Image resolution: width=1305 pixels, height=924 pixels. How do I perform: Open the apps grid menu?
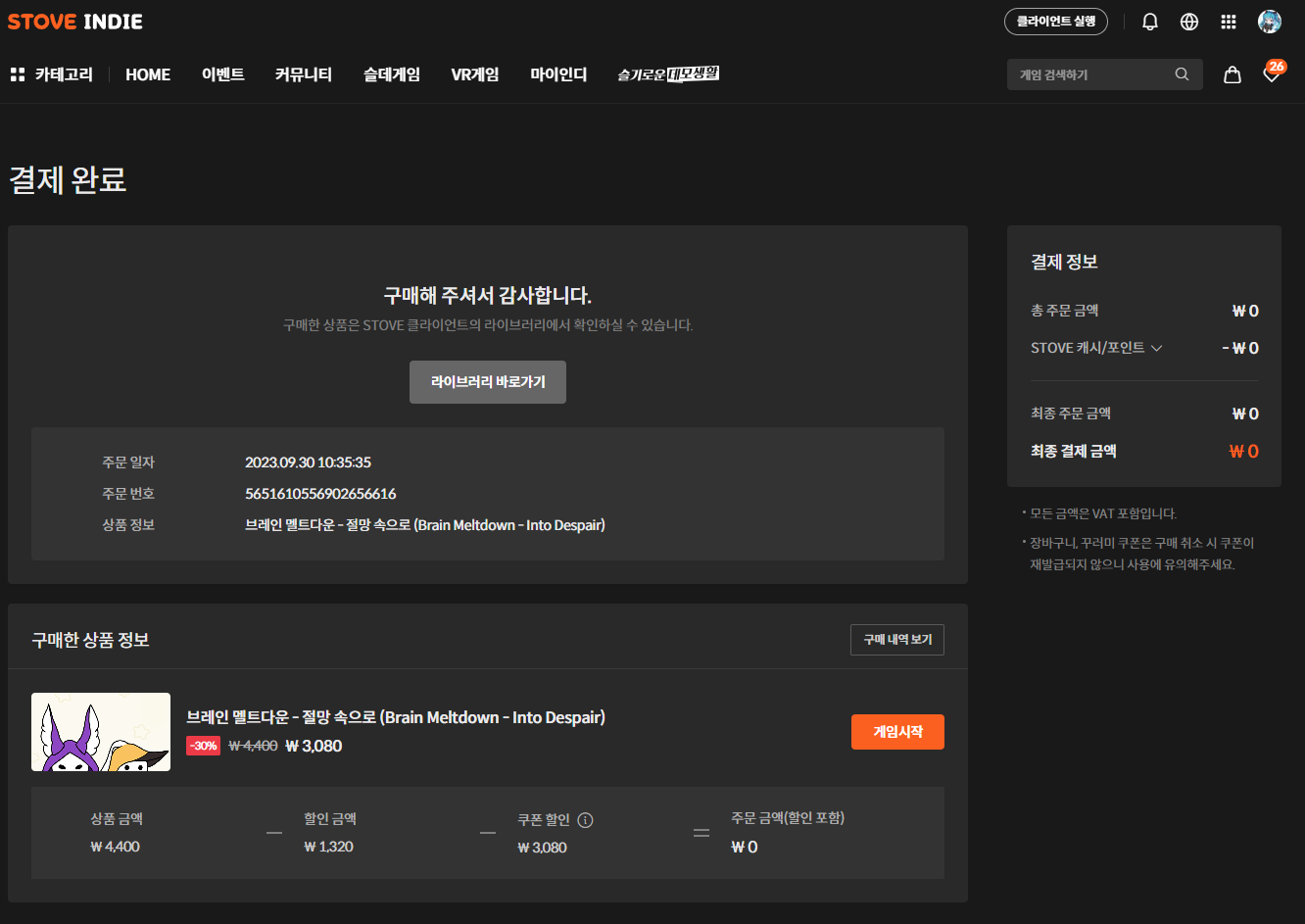coord(1229,22)
